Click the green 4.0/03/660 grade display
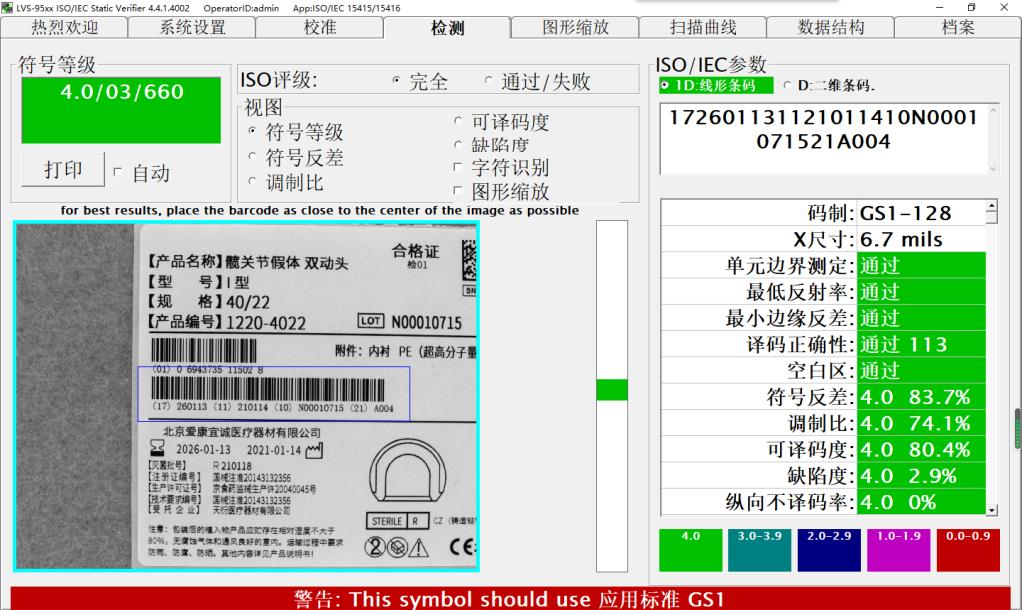 (x=121, y=110)
